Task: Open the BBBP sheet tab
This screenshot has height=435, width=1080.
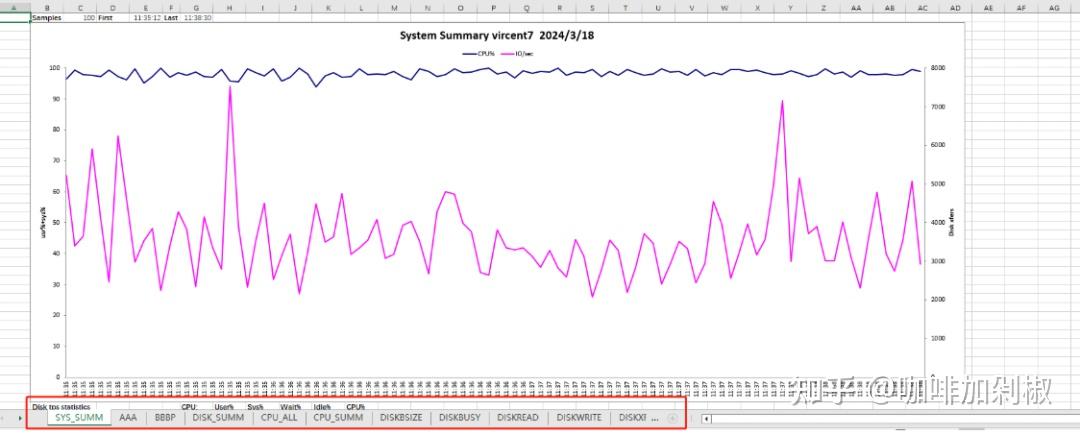Action: coord(165,417)
